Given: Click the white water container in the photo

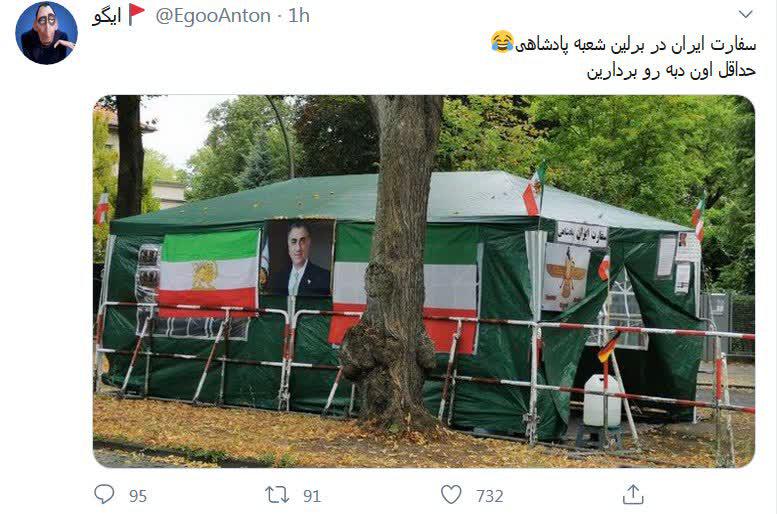Looking at the screenshot, I should 602,400.
